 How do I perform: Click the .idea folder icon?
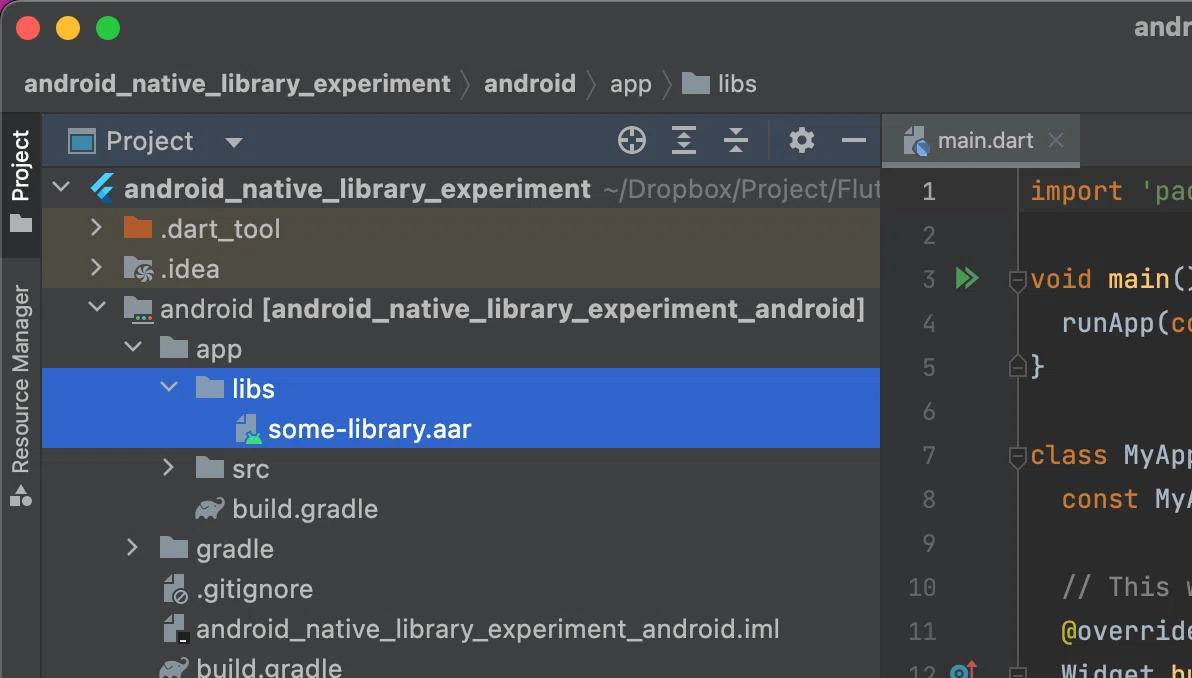138,268
